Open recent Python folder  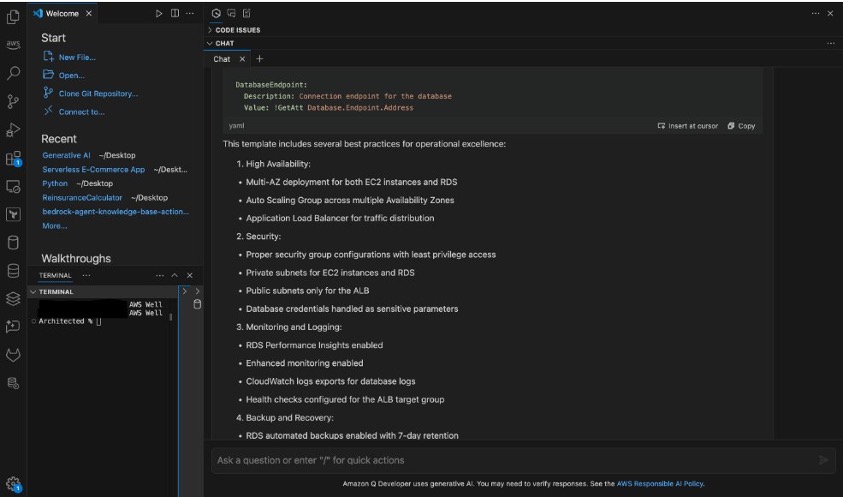coord(55,184)
